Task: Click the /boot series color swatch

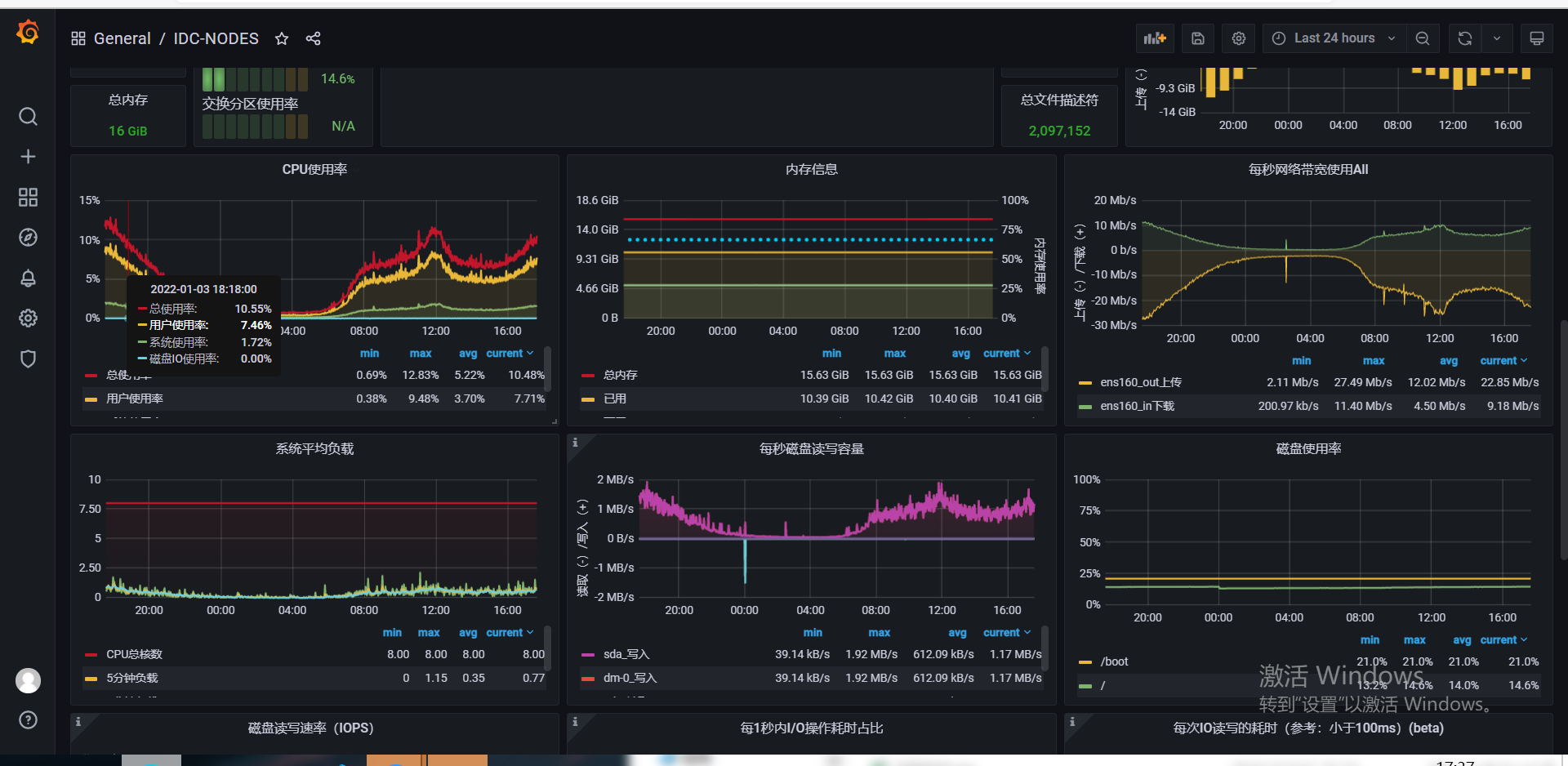Action: pyautogui.click(x=1085, y=662)
